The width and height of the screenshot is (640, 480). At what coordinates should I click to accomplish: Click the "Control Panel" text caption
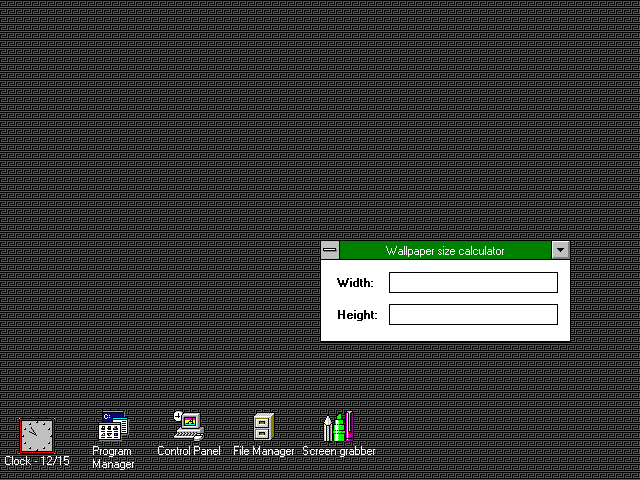pyautogui.click(x=188, y=452)
